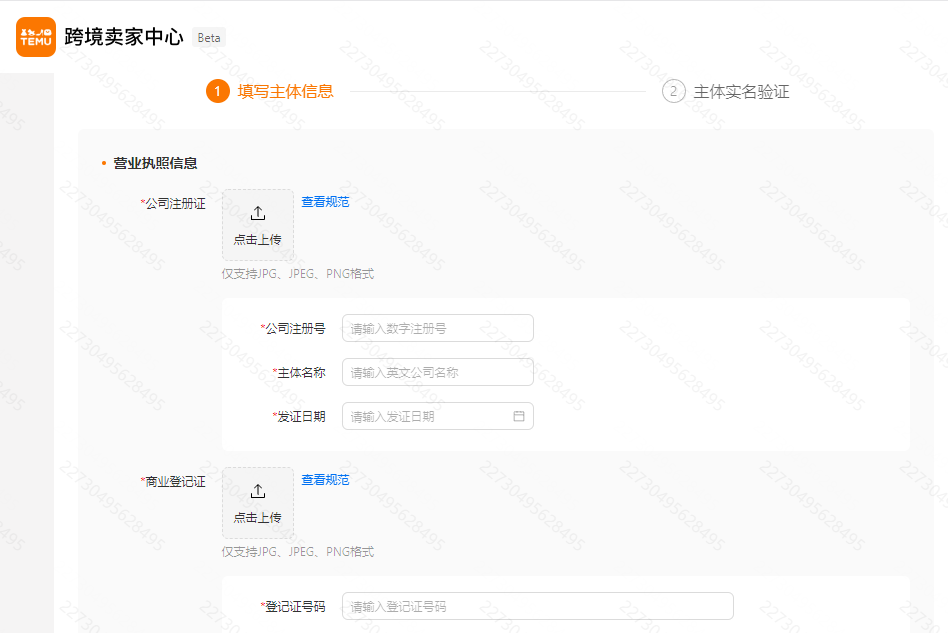Click the orange step 1 circle icon
948x633 pixels.
(x=218, y=90)
